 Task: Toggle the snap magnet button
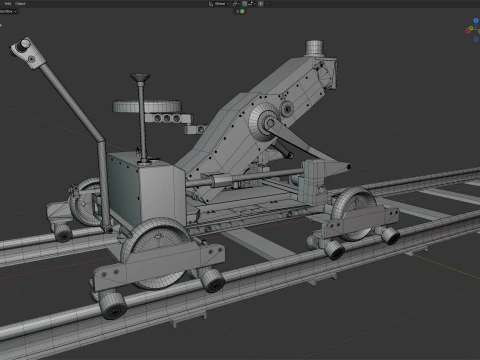coord(244,4)
